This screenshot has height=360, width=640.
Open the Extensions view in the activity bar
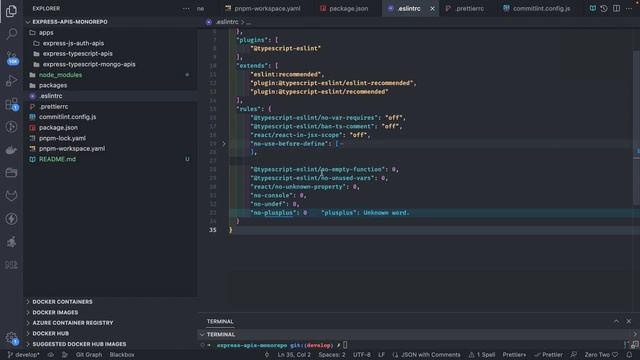tap(11, 104)
